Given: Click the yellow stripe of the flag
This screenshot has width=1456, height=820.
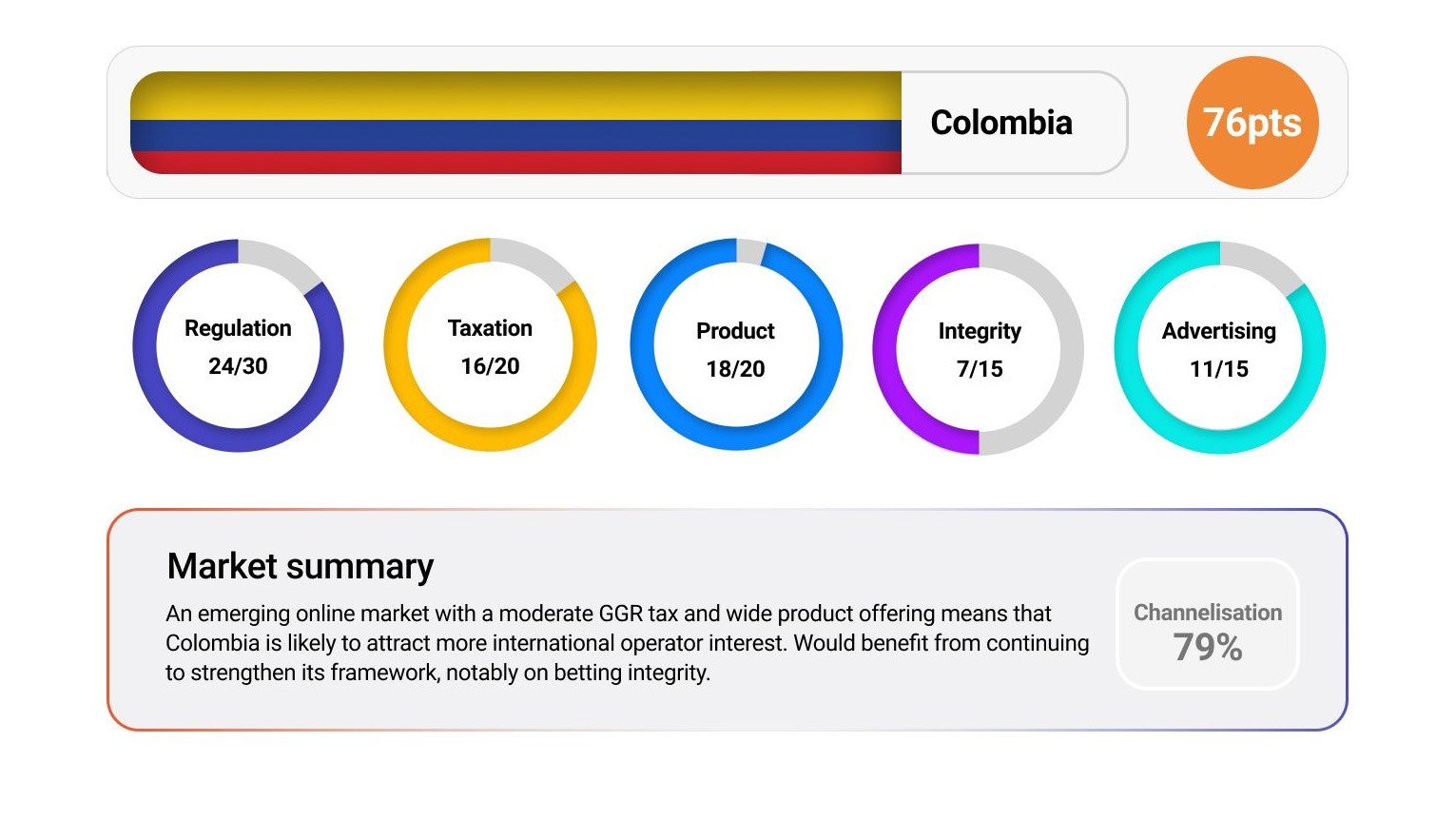Looking at the screenshot, I should pyautogui.click(x=515, y=96).
